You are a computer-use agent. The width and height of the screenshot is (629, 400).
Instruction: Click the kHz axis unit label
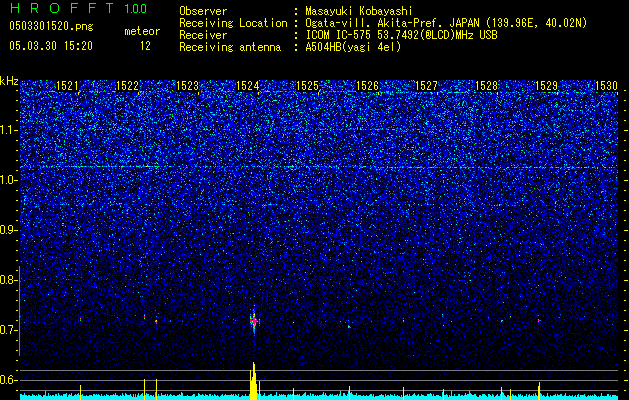pos(9,81)
